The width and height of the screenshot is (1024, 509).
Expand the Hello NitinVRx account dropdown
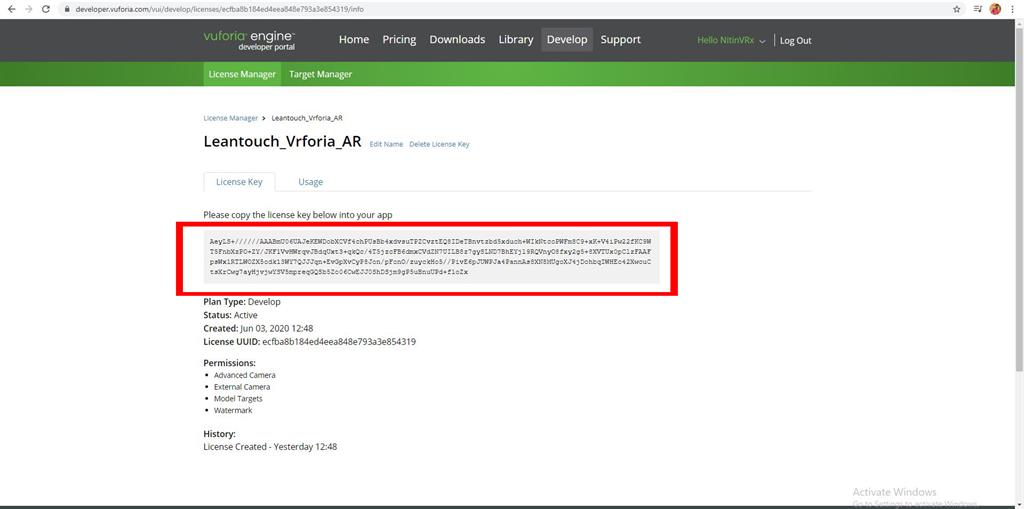[x=731, y=41]
